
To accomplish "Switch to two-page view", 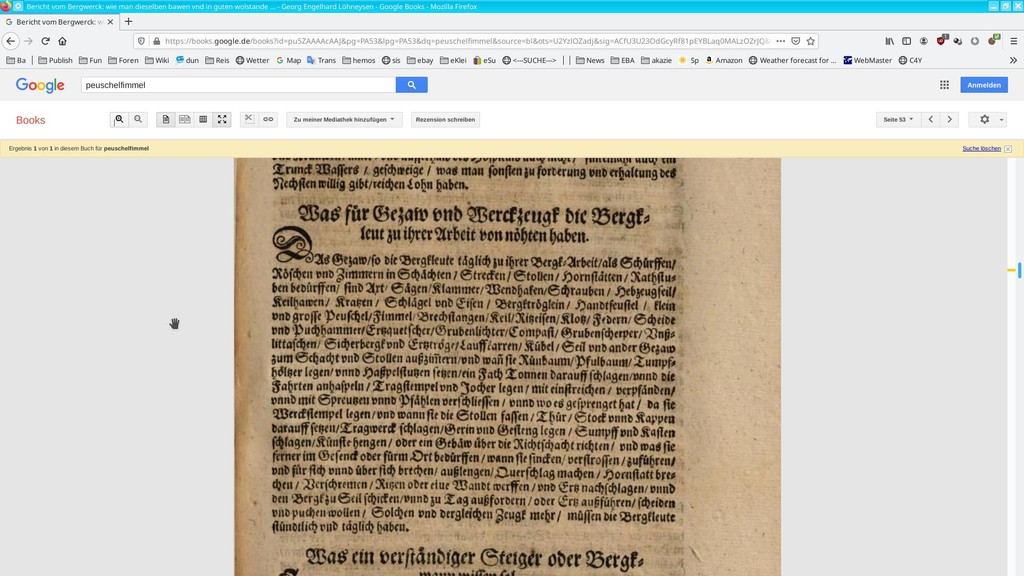I will (x=185, y=120).
